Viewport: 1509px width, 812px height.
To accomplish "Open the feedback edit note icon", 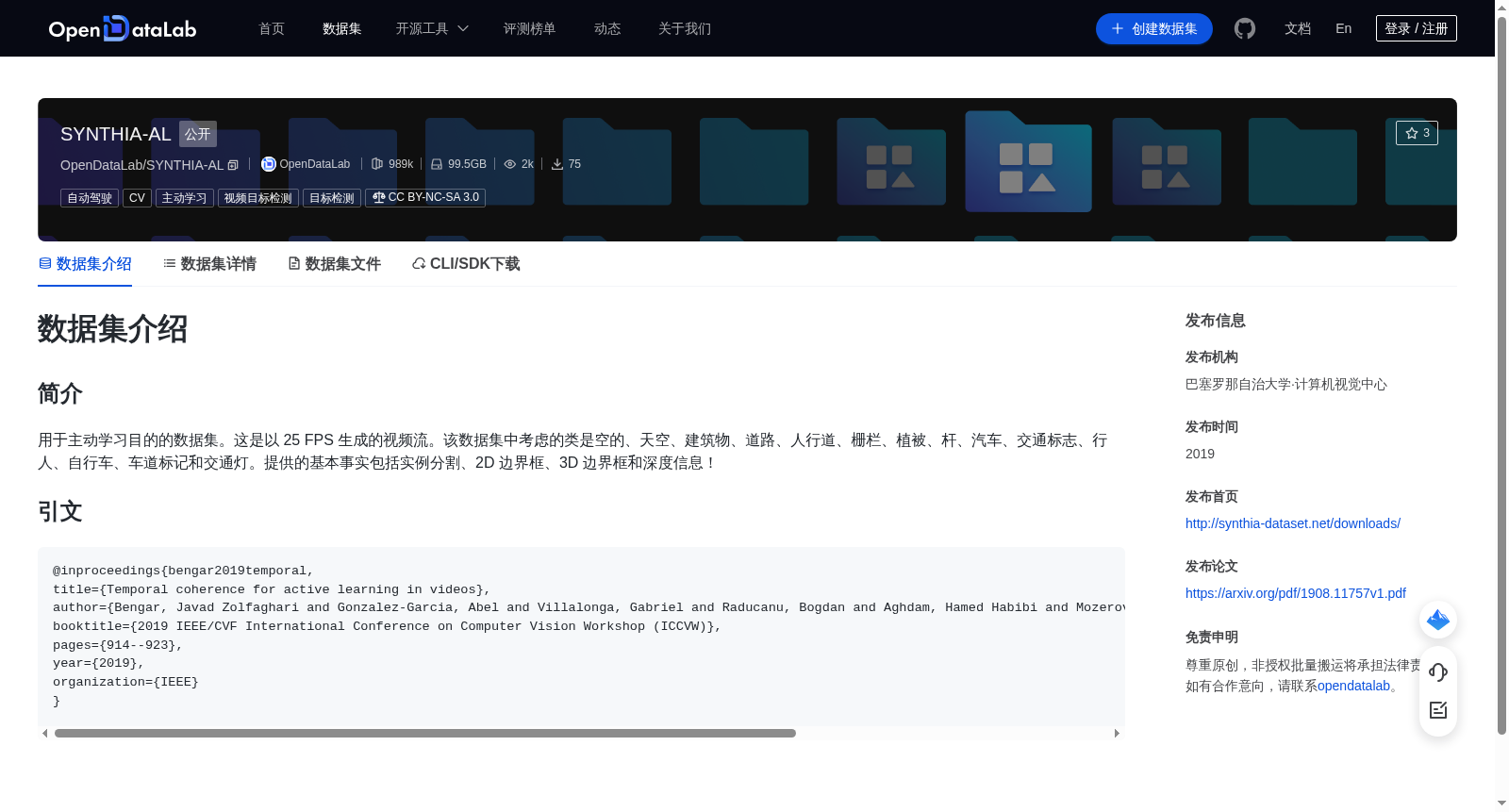I will (x=1438, y=710).
